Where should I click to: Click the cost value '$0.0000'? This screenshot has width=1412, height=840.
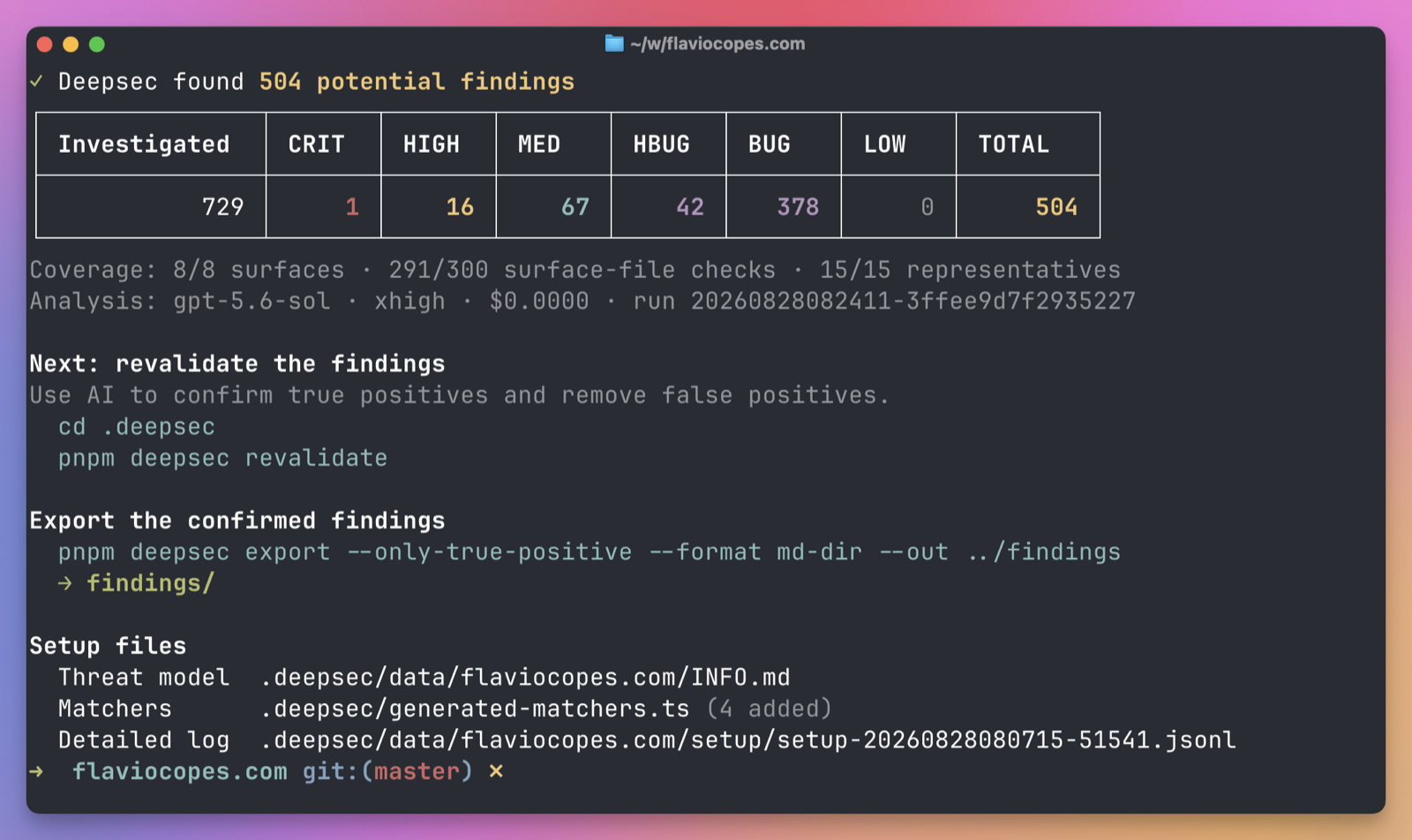coord(539,301)
